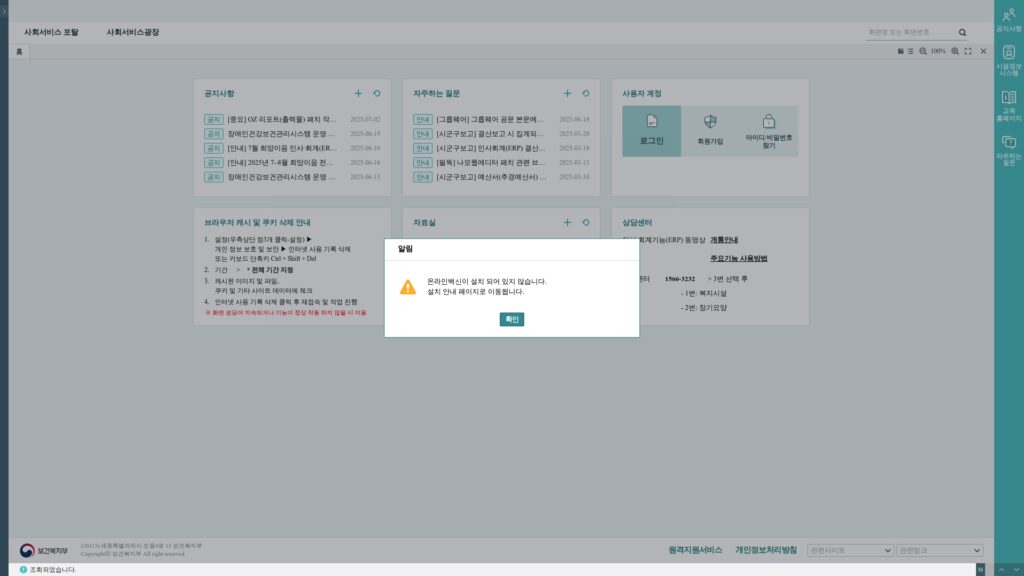
Task: Click the 100% zoom level text
Action: click(938, 51)
